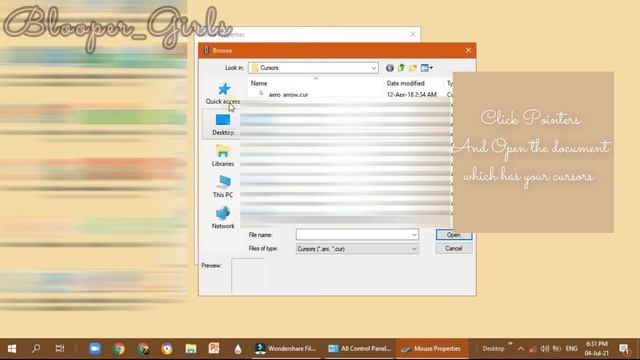Screen dimensions: 640x360
Task: Close the Browse dialog
Action: tap(468, 51)
